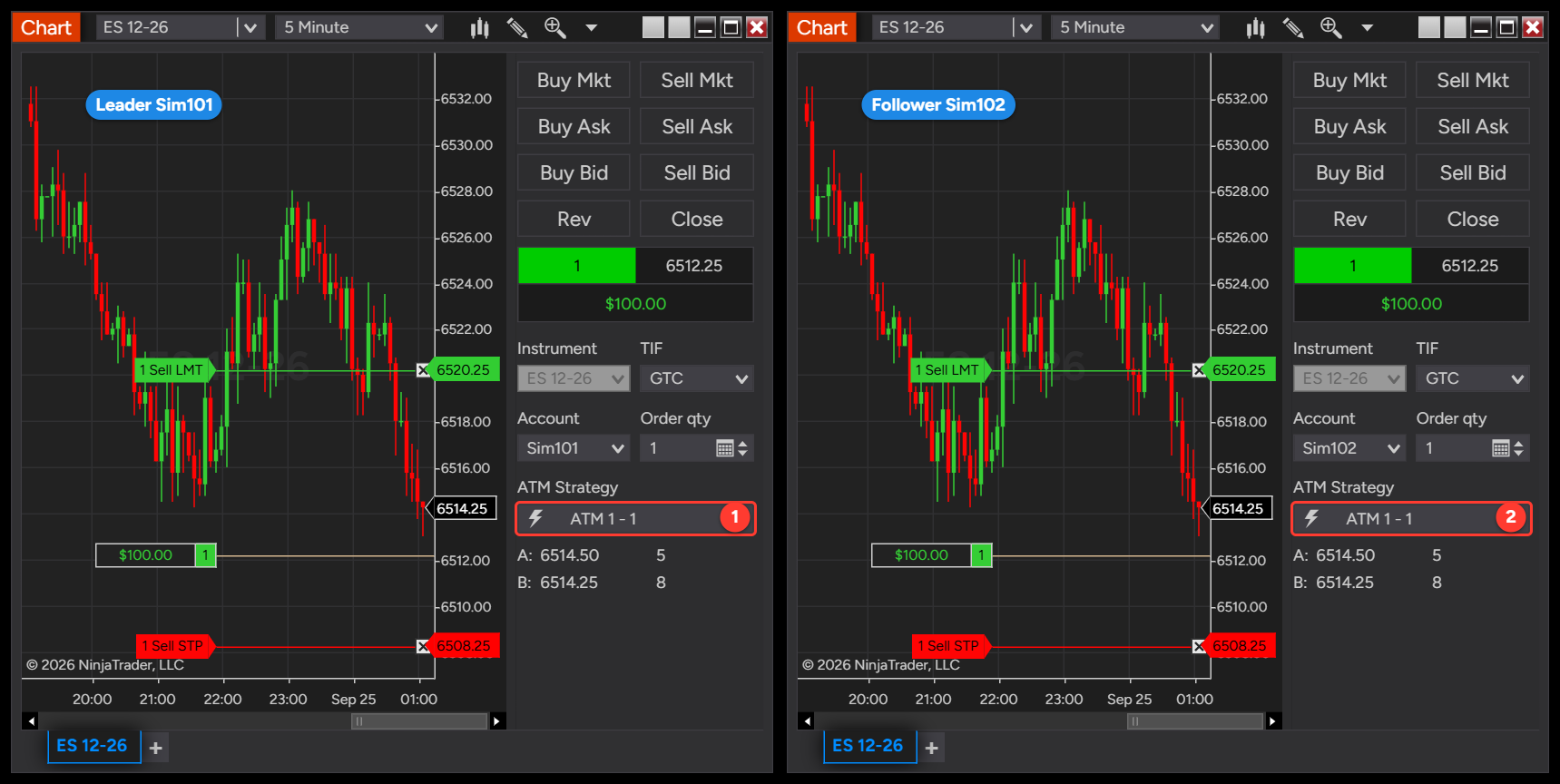Click horizontal scrollbar thumb in Leader chart
Screen dimensions: 1560x784
(419, 721)
